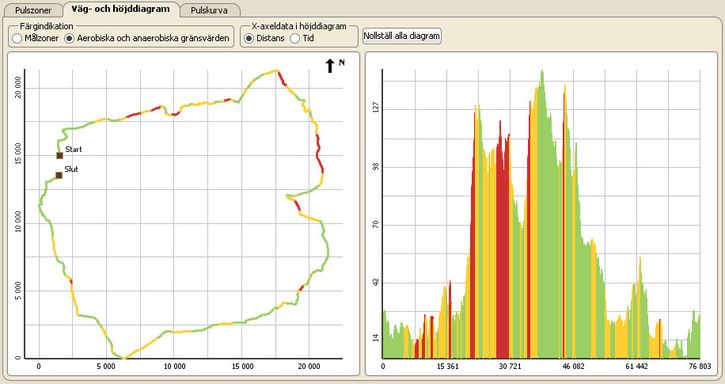Select Distans for the x-axis
This screenshot has height=384, width=725.
pos(249,38)
